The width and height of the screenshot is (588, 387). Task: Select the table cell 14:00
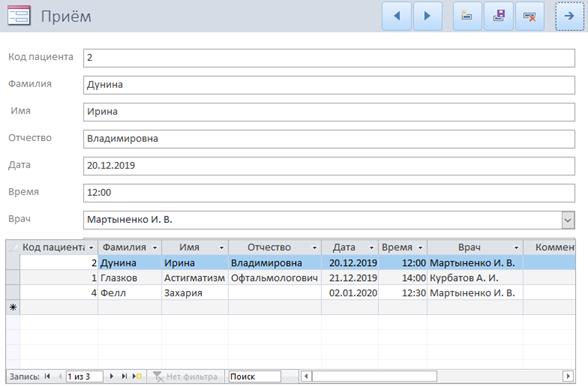(x=403, y=278)
